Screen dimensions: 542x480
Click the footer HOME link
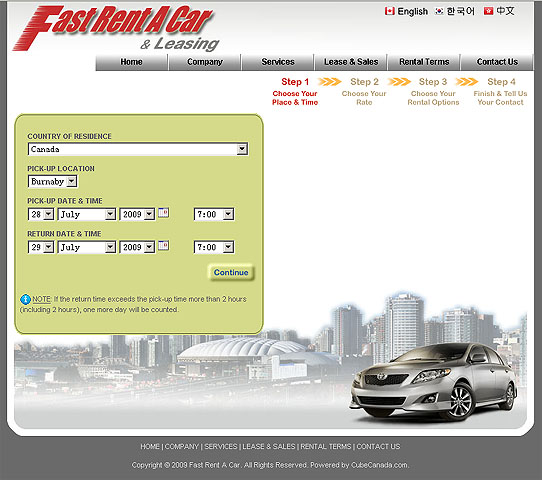[150, 446]
